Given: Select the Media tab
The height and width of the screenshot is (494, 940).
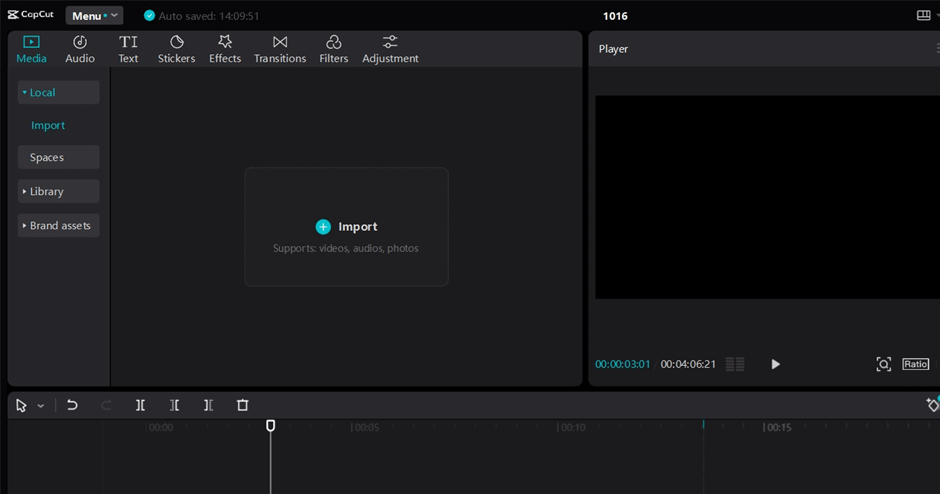Looking at the screenshot, I should [x=31, y=49].
